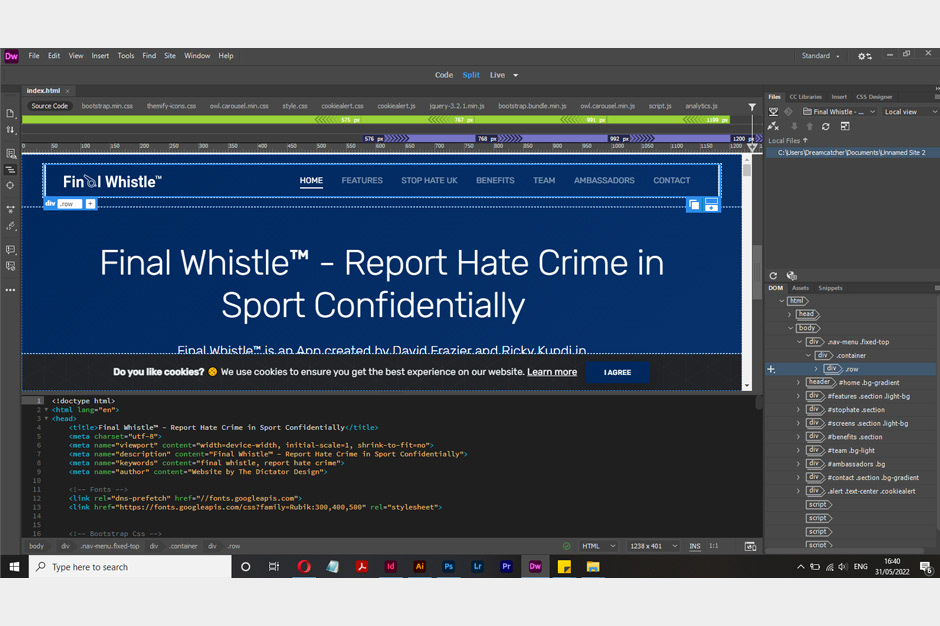Click the Define Servers icon in Files panel
The width and height of the screenshot is (940, 626).
click(773, 112)
